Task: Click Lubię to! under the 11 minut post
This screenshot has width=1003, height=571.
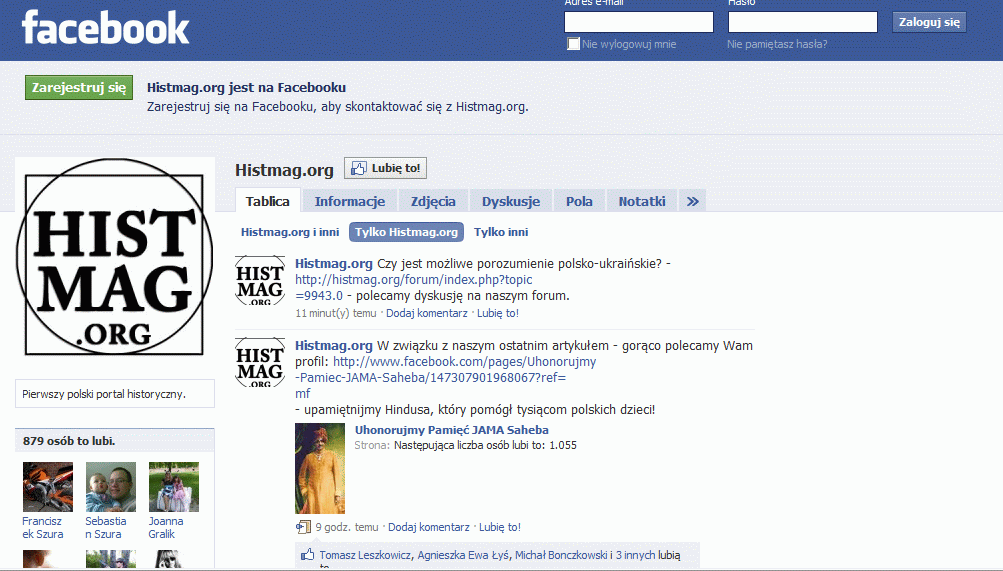Action: 498,313
